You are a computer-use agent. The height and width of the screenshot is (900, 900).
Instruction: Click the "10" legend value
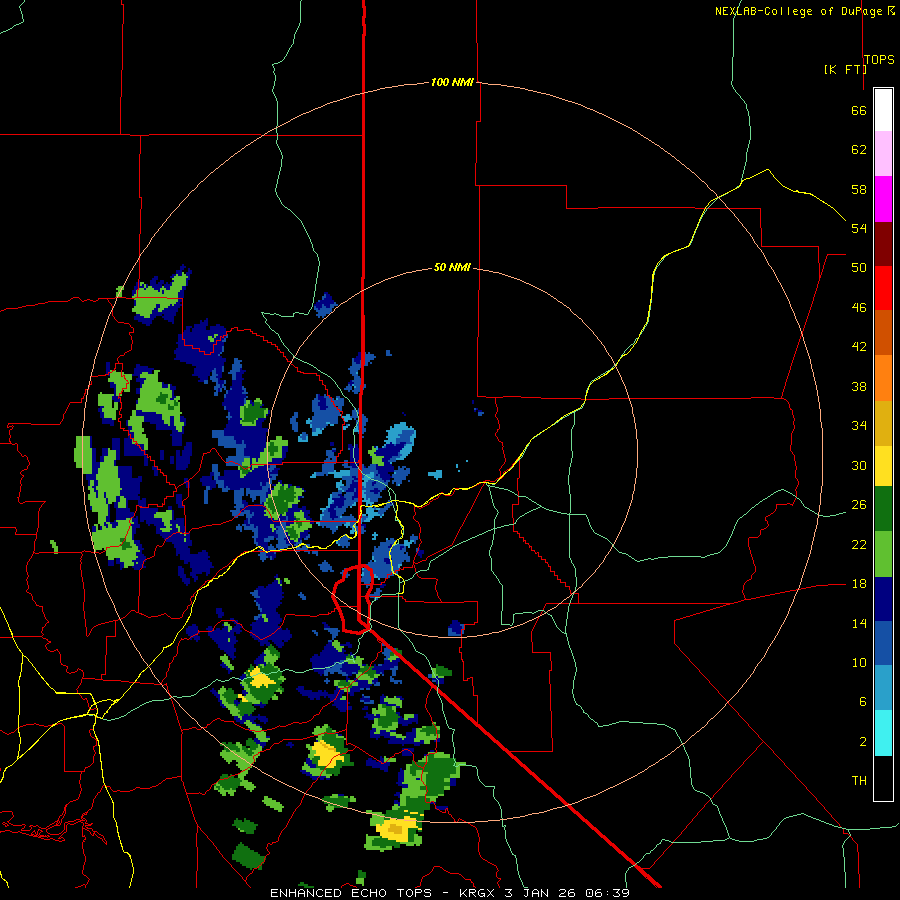click(x=859, y=662)
